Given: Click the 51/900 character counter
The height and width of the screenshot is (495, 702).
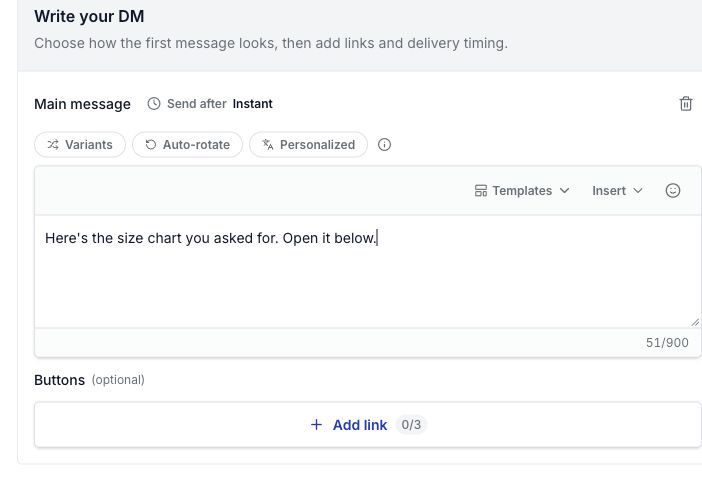Looking at the screenshot, I should point(667,343).
